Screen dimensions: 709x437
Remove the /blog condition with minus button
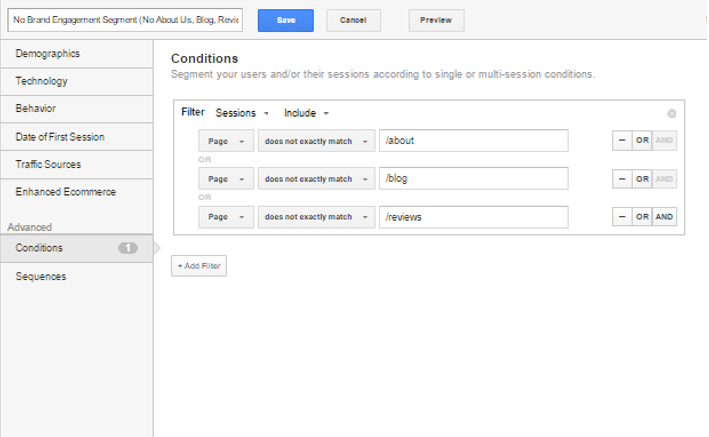[622, 179]
